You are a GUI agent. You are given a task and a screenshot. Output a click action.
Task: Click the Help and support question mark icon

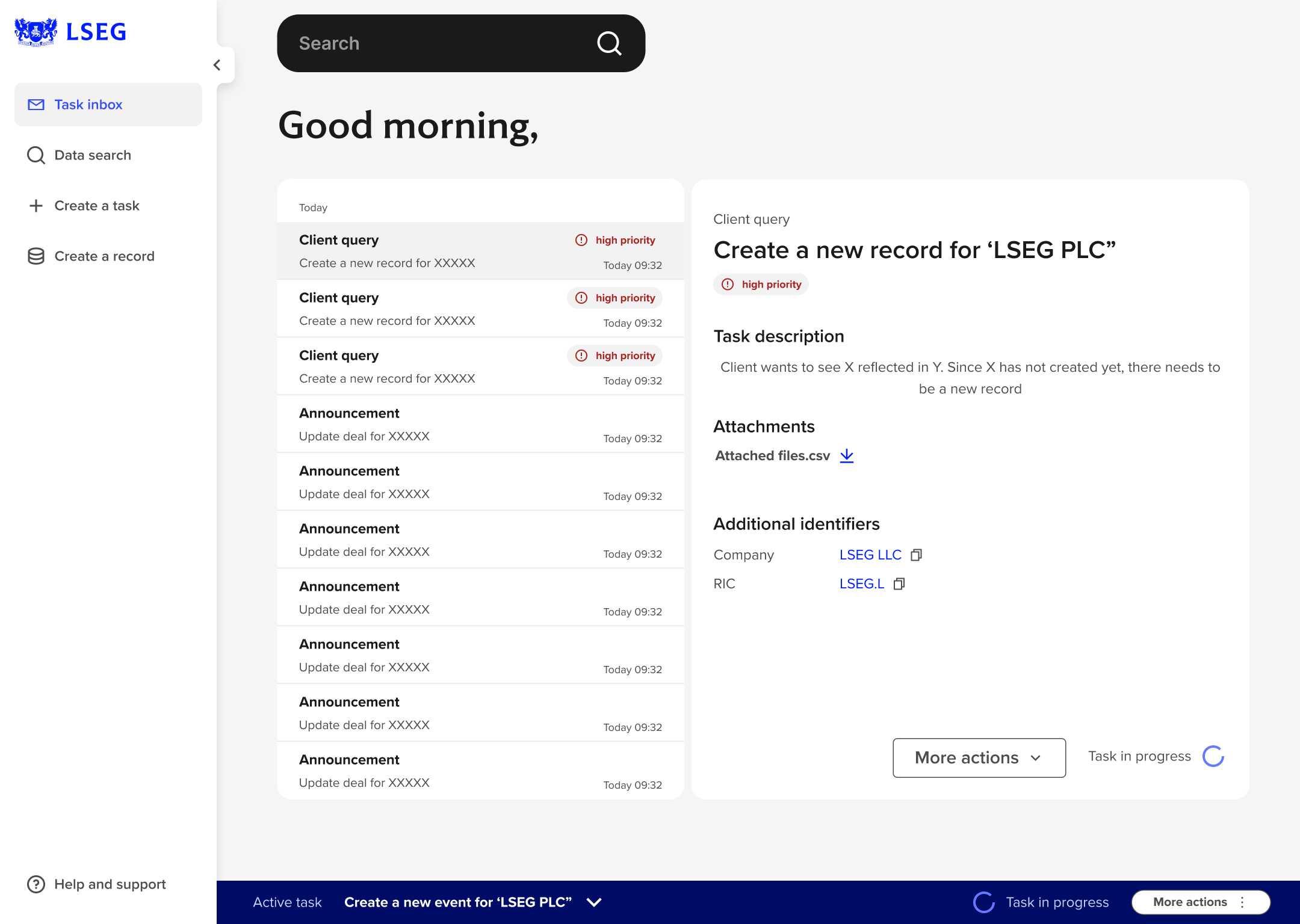click(x=36, y=884)
